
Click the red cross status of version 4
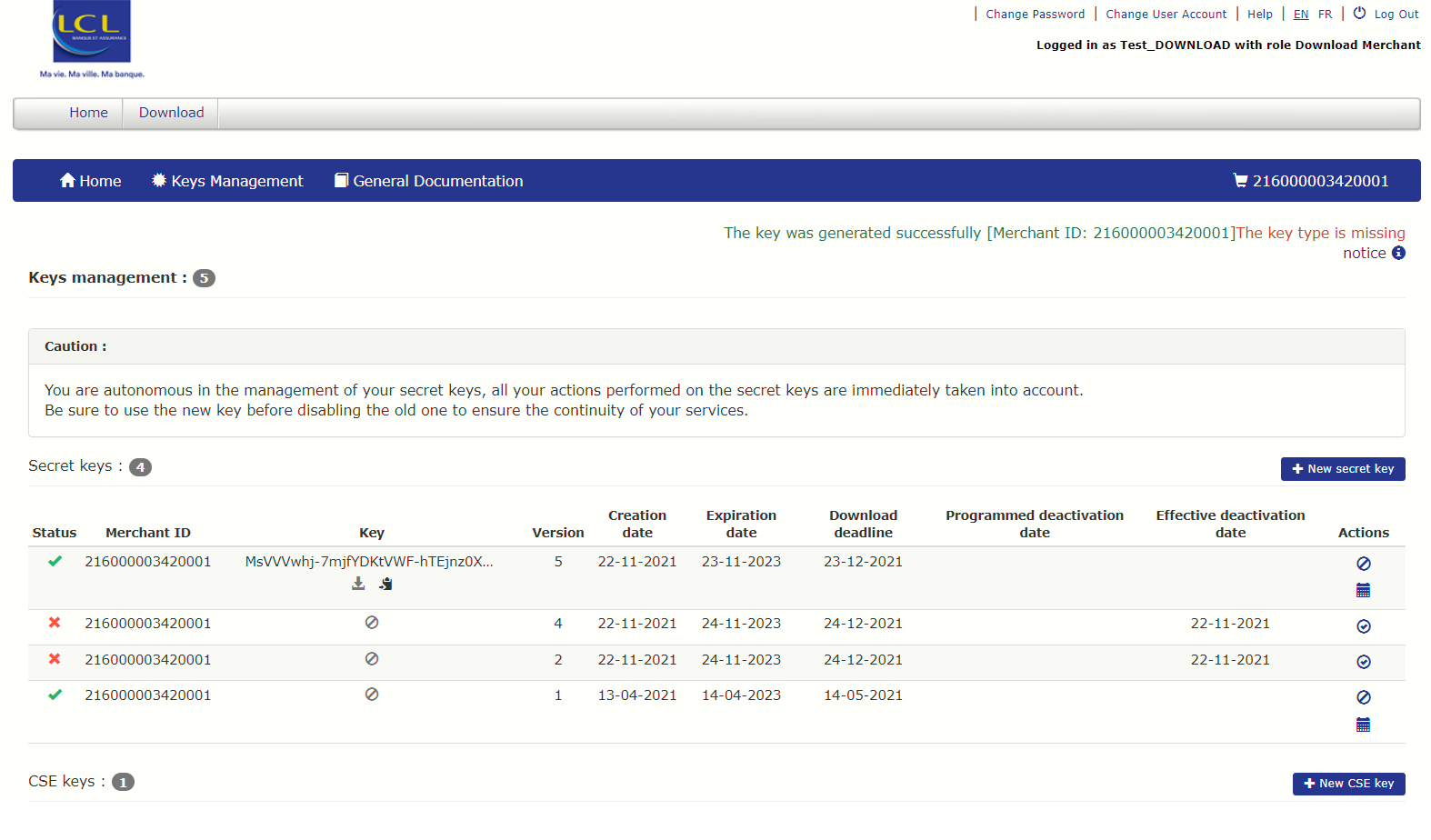[55, 623]
